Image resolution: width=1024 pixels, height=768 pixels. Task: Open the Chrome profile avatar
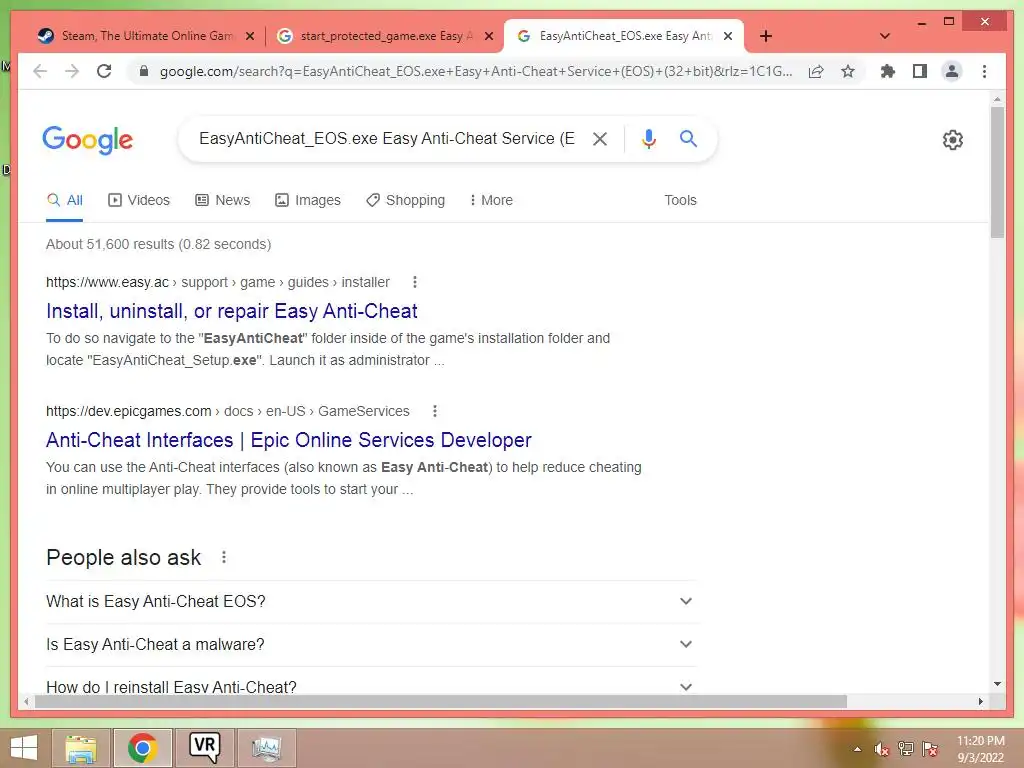(x=952, y=71)
